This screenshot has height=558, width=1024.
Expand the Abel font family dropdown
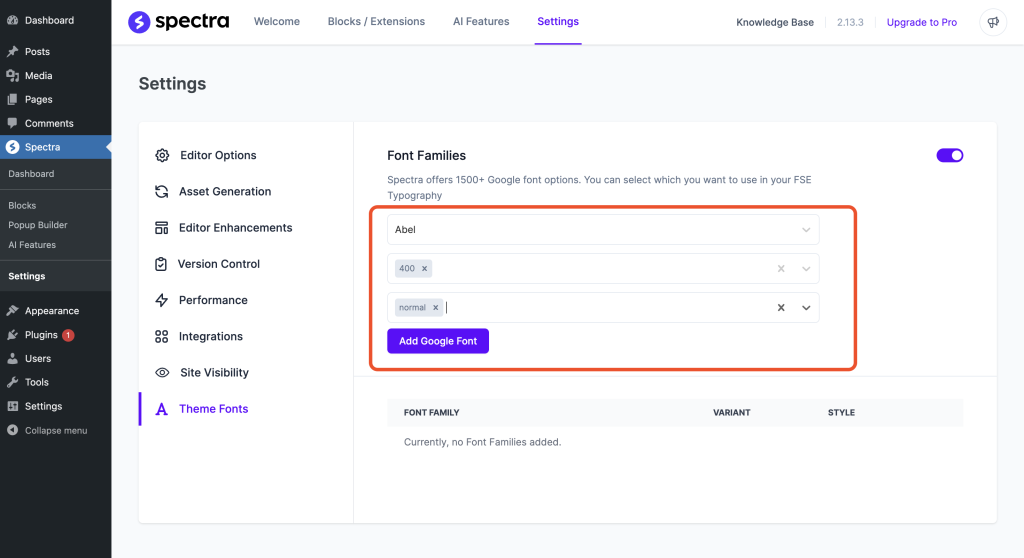[x=806, y=230]
